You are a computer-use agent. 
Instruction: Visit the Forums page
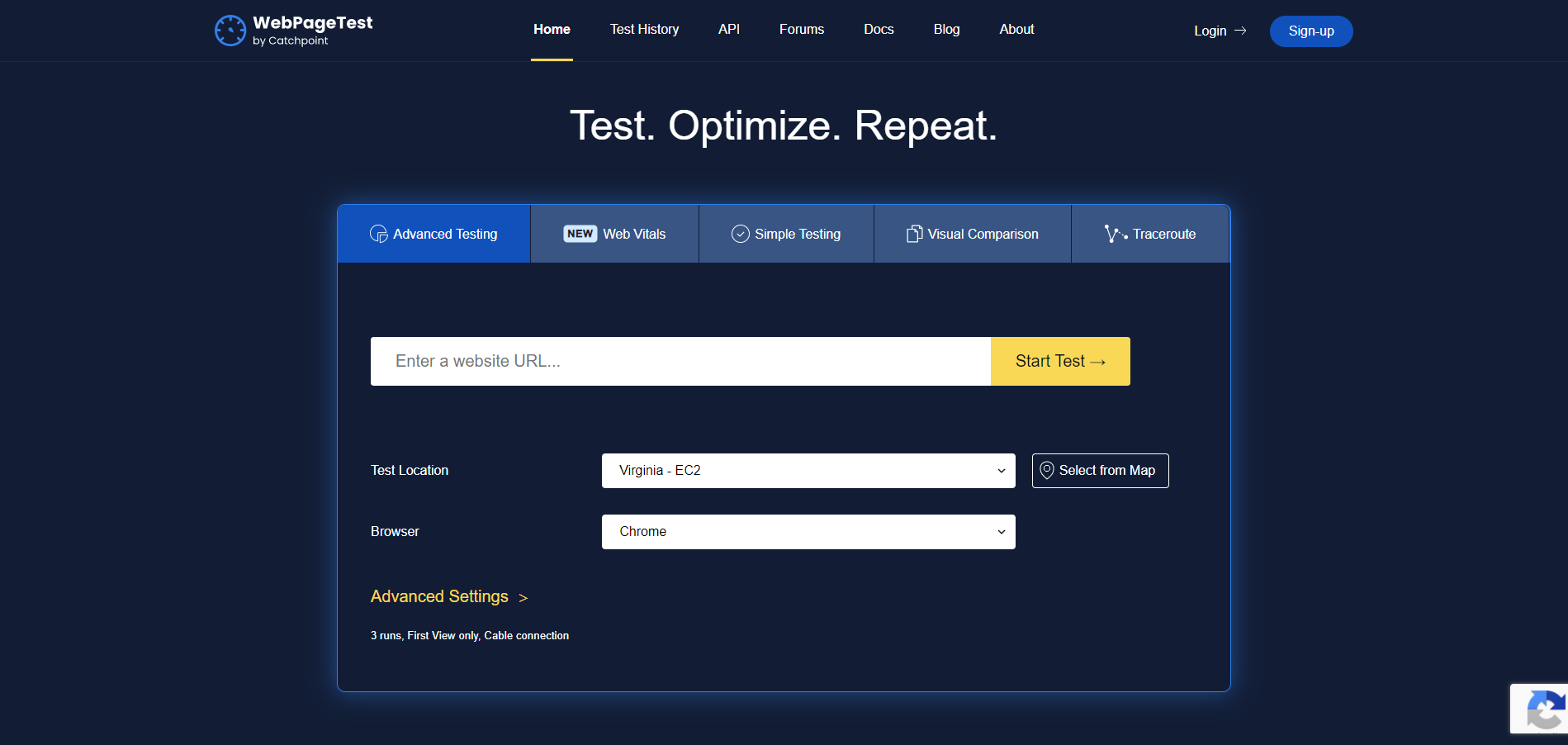(802, 30)
